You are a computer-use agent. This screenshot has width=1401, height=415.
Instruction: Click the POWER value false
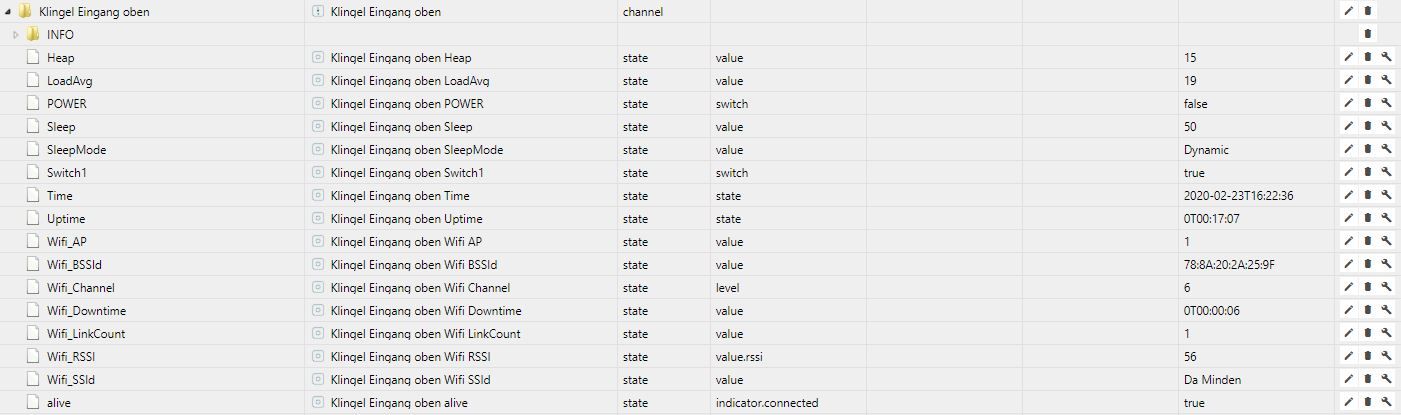click(x=1195, y=104)
